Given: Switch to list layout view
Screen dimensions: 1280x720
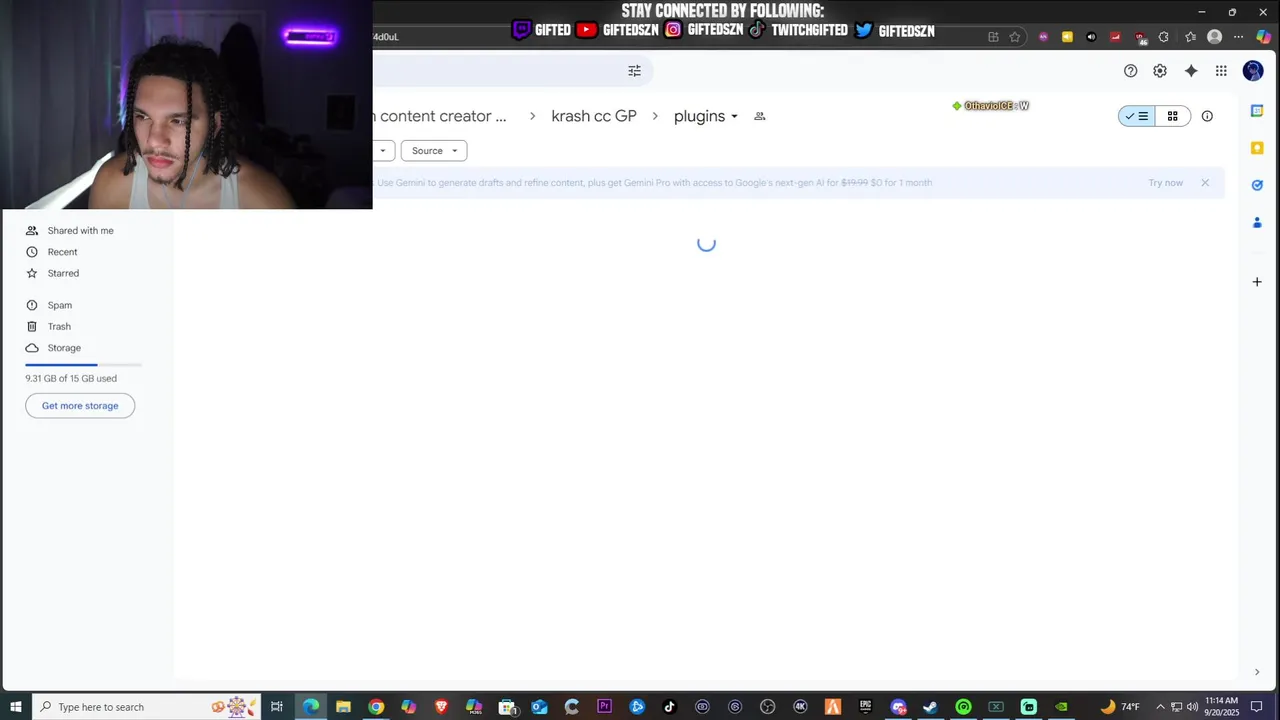Looking at the screenshot, I should (1137, 116).
